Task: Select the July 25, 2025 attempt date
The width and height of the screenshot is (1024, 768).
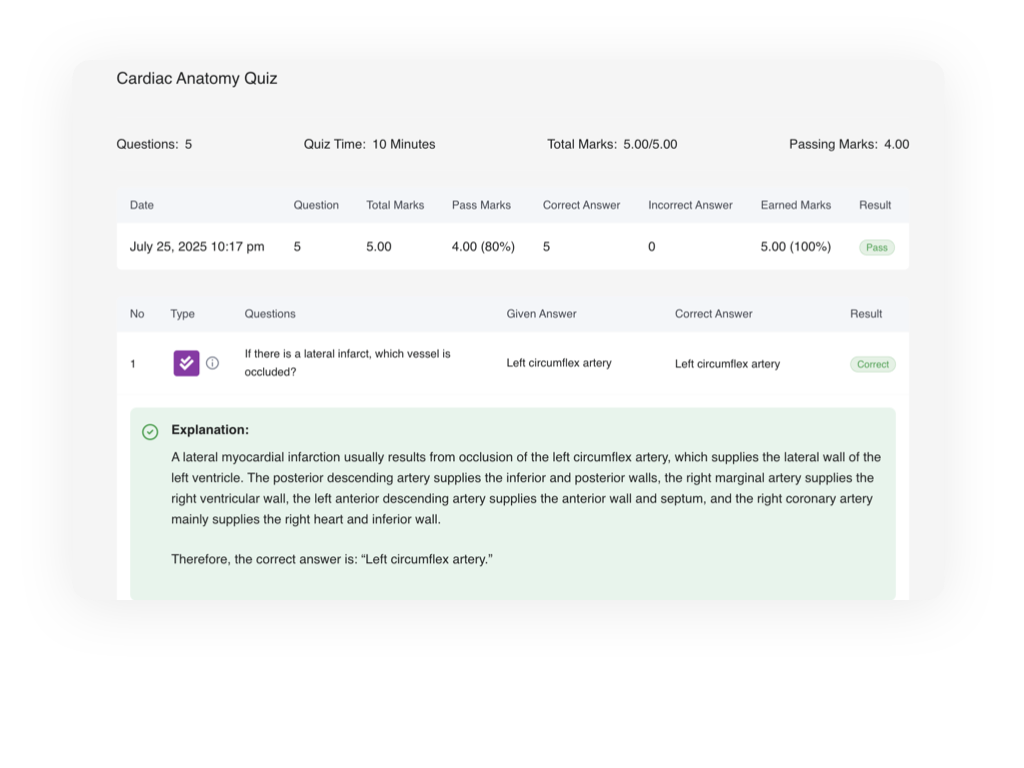Action: pos(197,246)
